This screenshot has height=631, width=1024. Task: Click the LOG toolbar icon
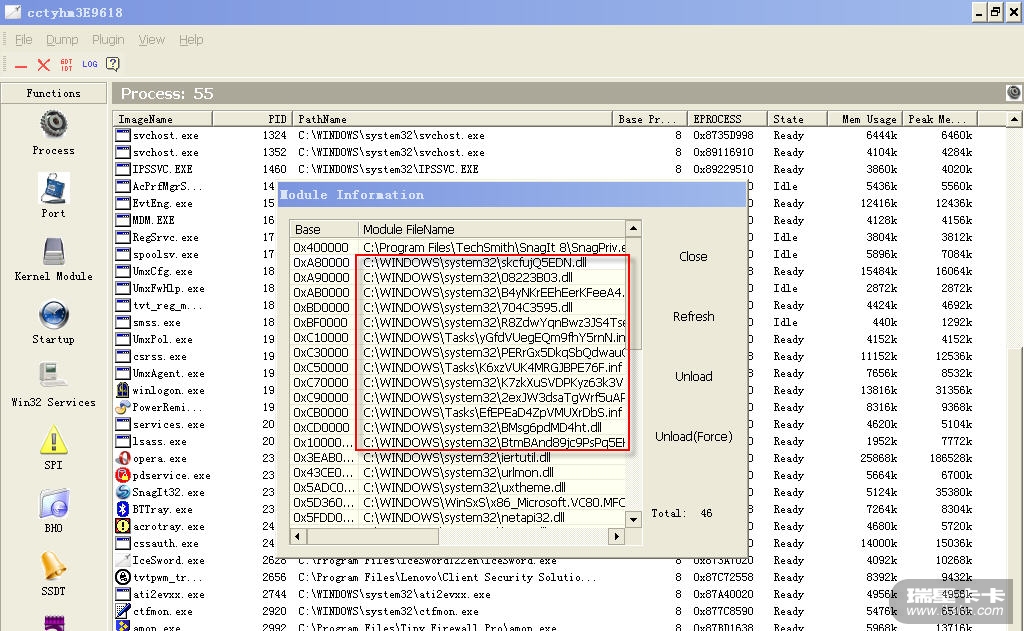pos(90,64)
